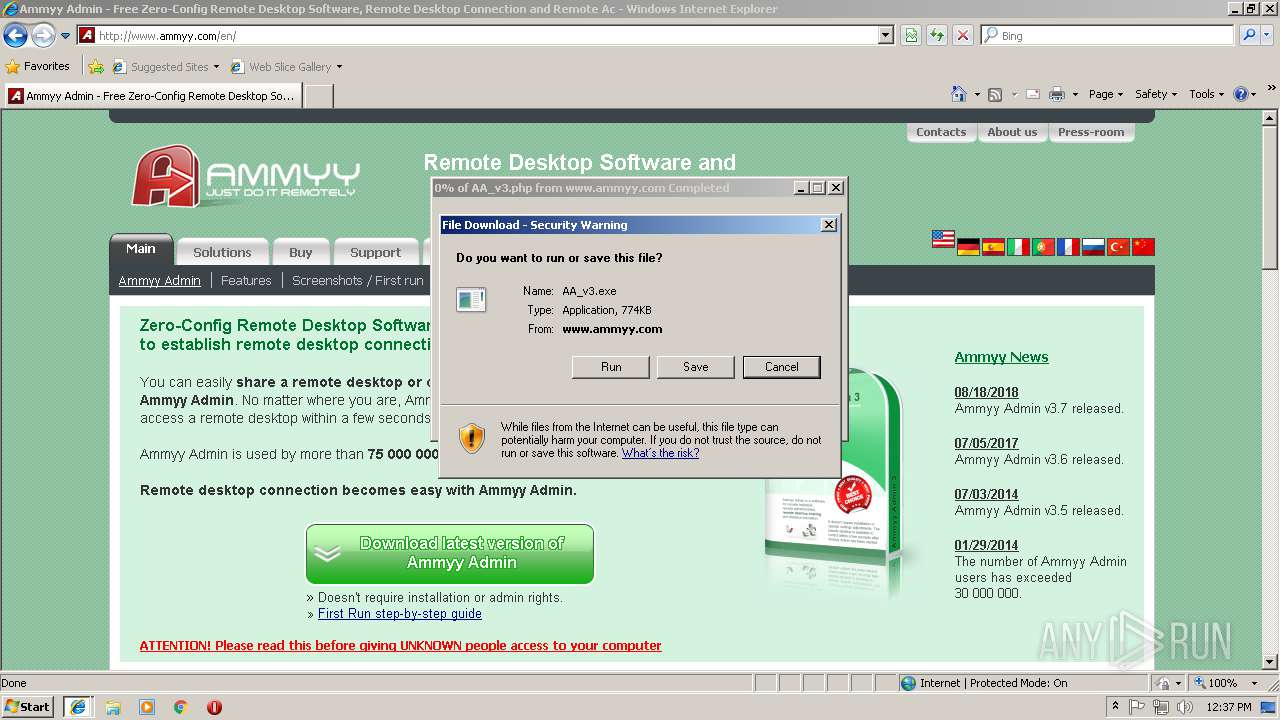Click the IE Forward navigation button
The height and width of the screenshot is (720, 1280).
(x=43, y=36)
